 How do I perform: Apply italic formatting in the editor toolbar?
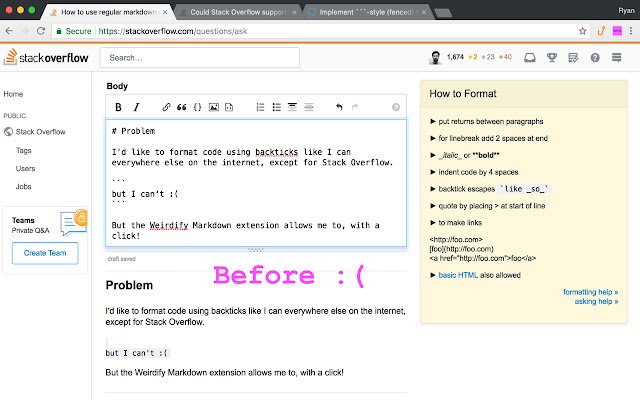136,107
